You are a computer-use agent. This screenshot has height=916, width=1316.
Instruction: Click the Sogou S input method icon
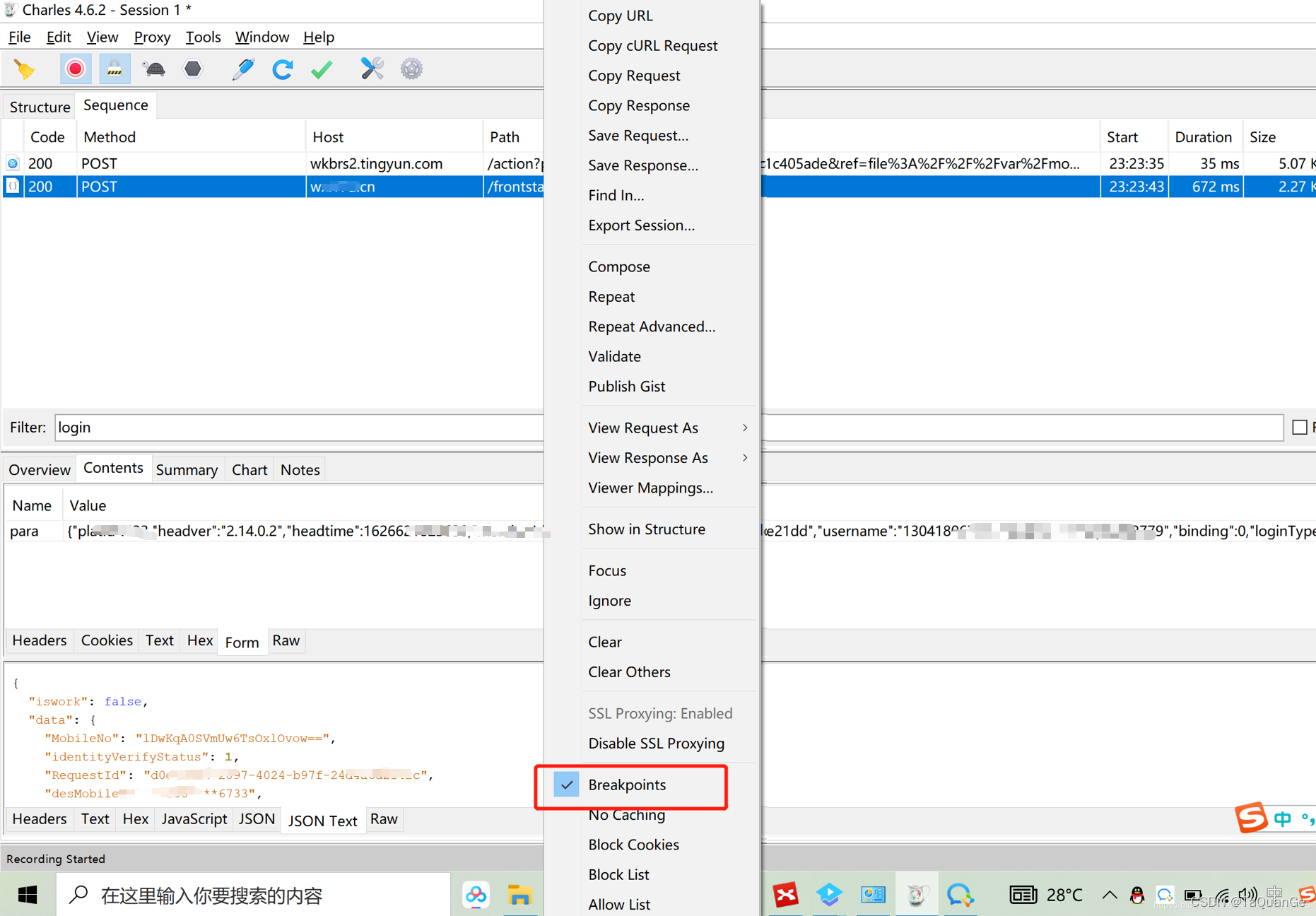tap(1251, 818)
